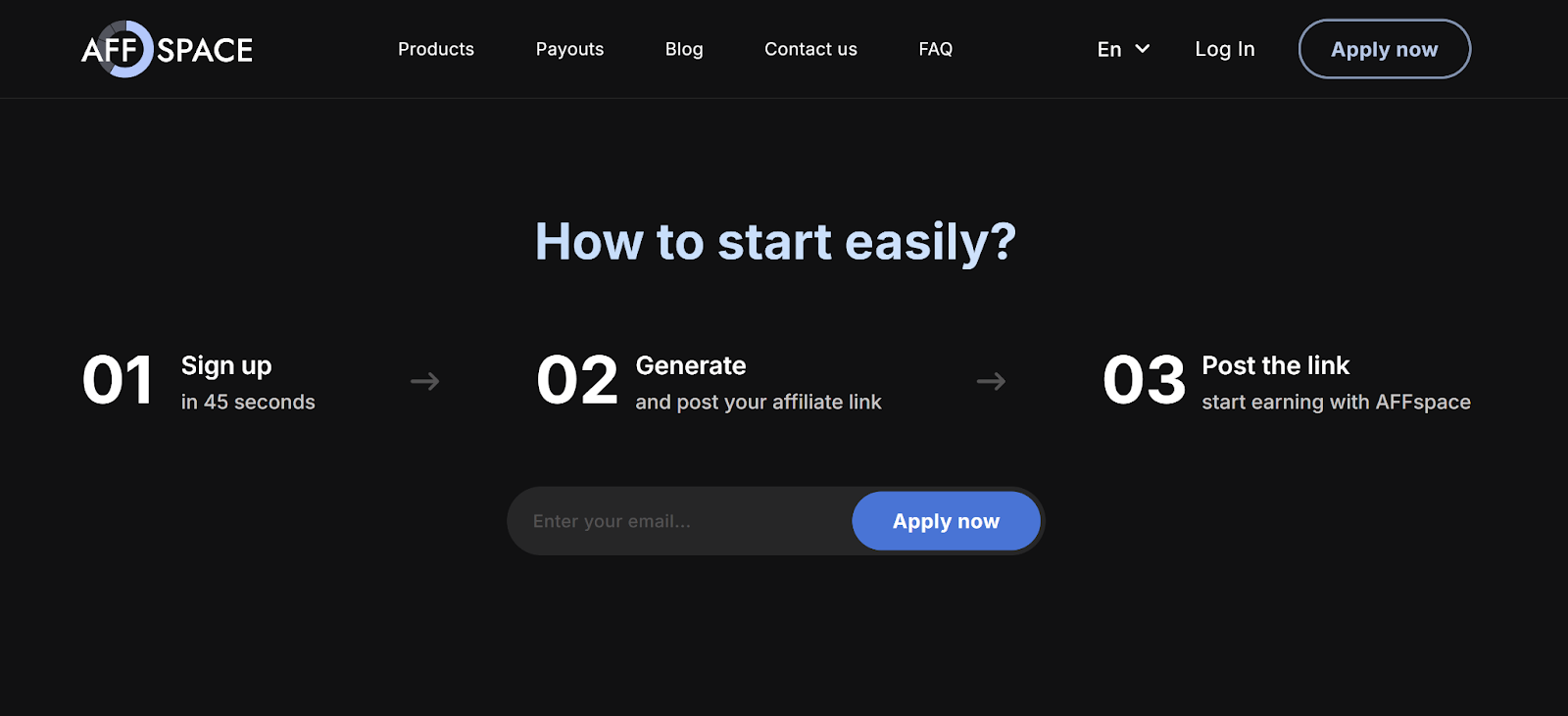Screen dimensions: 1568x716
Task: Navigate to the Payouts section
Action: point(569,48)
